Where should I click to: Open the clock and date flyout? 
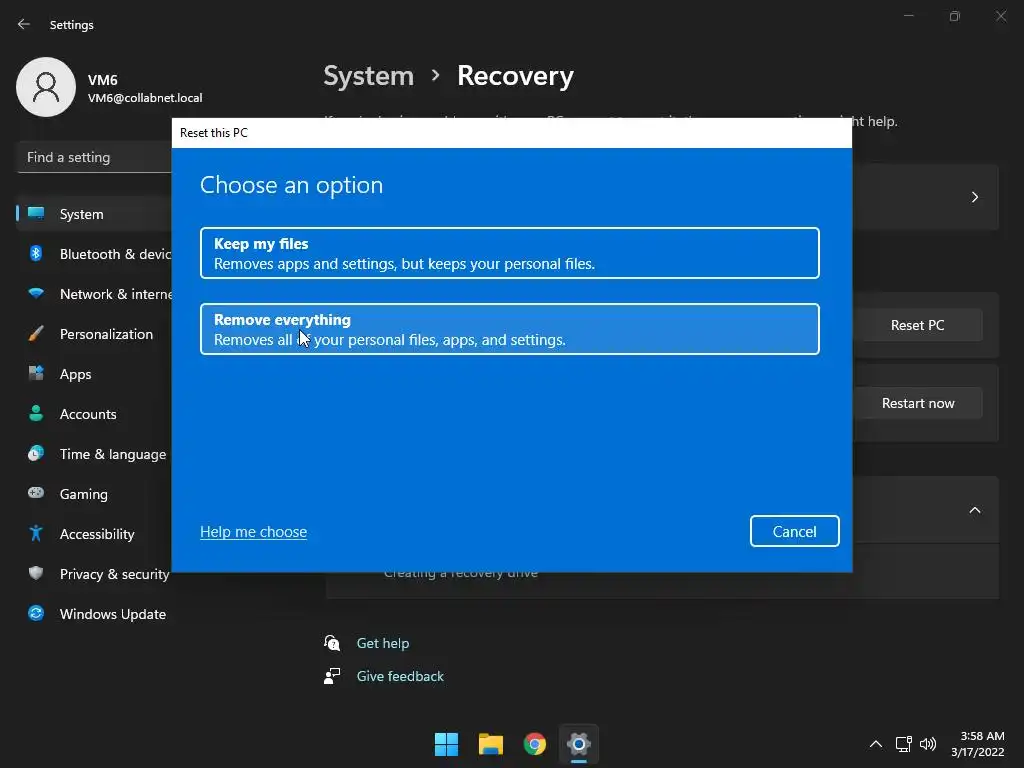[978, 744]
